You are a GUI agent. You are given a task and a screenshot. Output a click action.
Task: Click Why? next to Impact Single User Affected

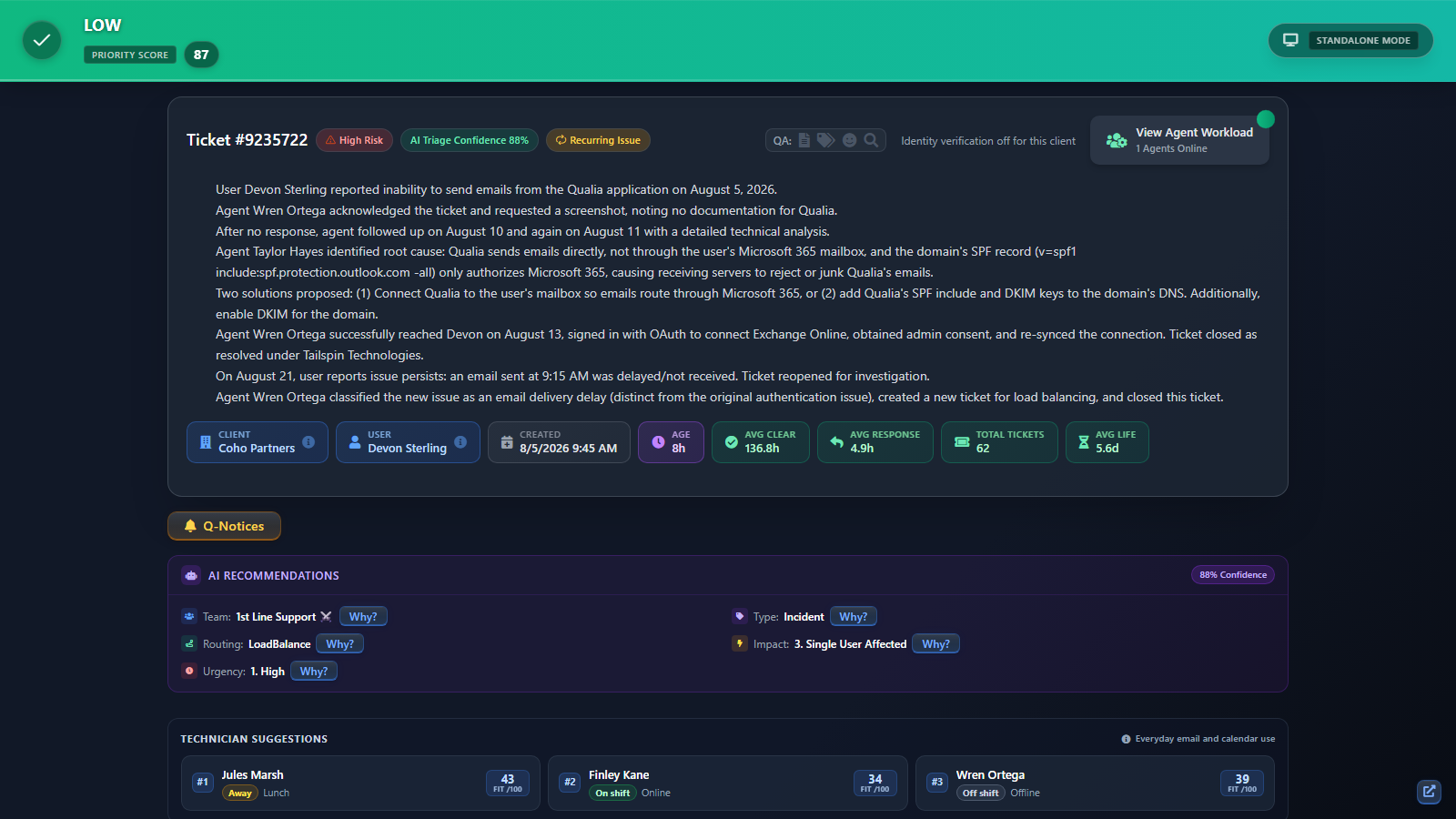[x=935, y=644]
